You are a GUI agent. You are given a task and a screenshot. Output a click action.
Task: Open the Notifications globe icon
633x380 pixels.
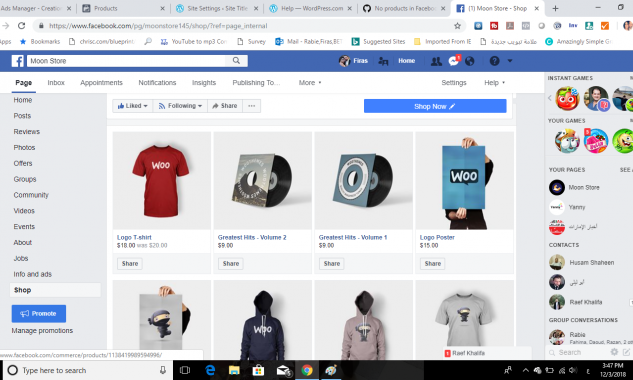(470, 61)
